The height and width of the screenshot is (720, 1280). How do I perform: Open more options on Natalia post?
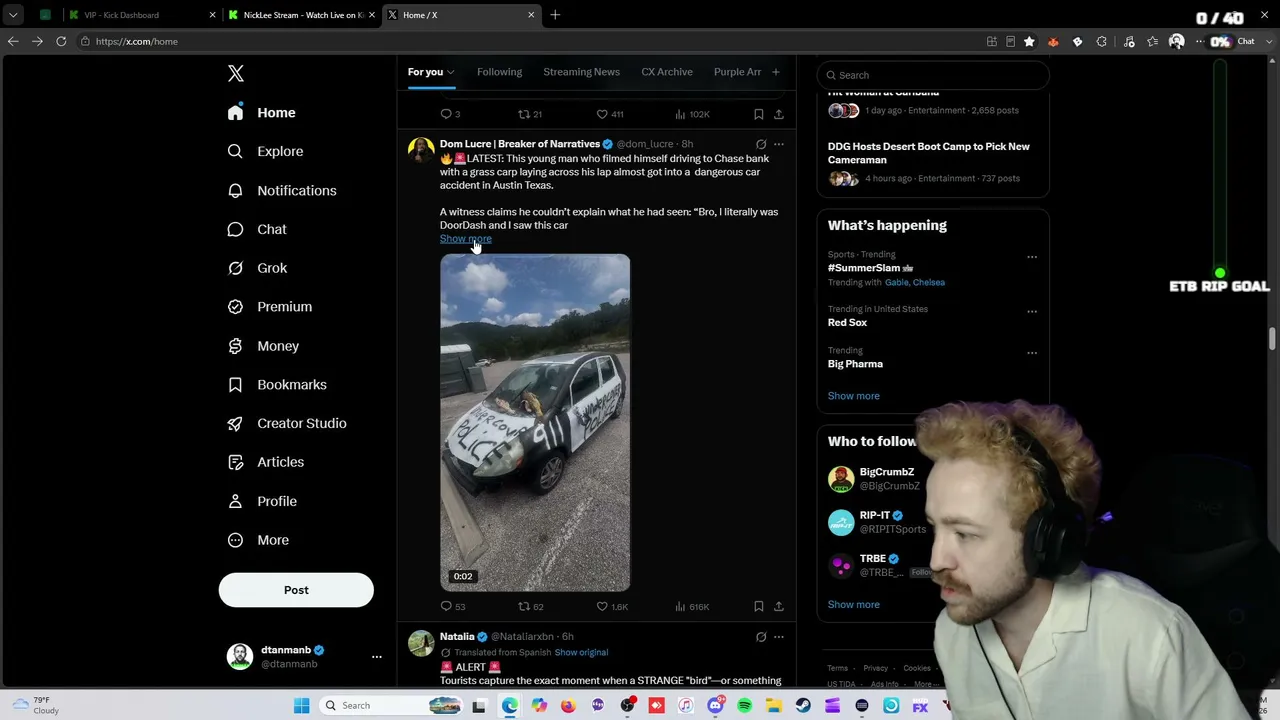(x=779, y=637)
